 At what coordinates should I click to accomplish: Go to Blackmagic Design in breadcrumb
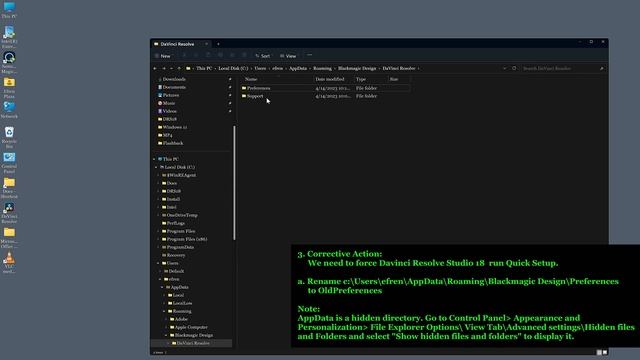point(357,69)
